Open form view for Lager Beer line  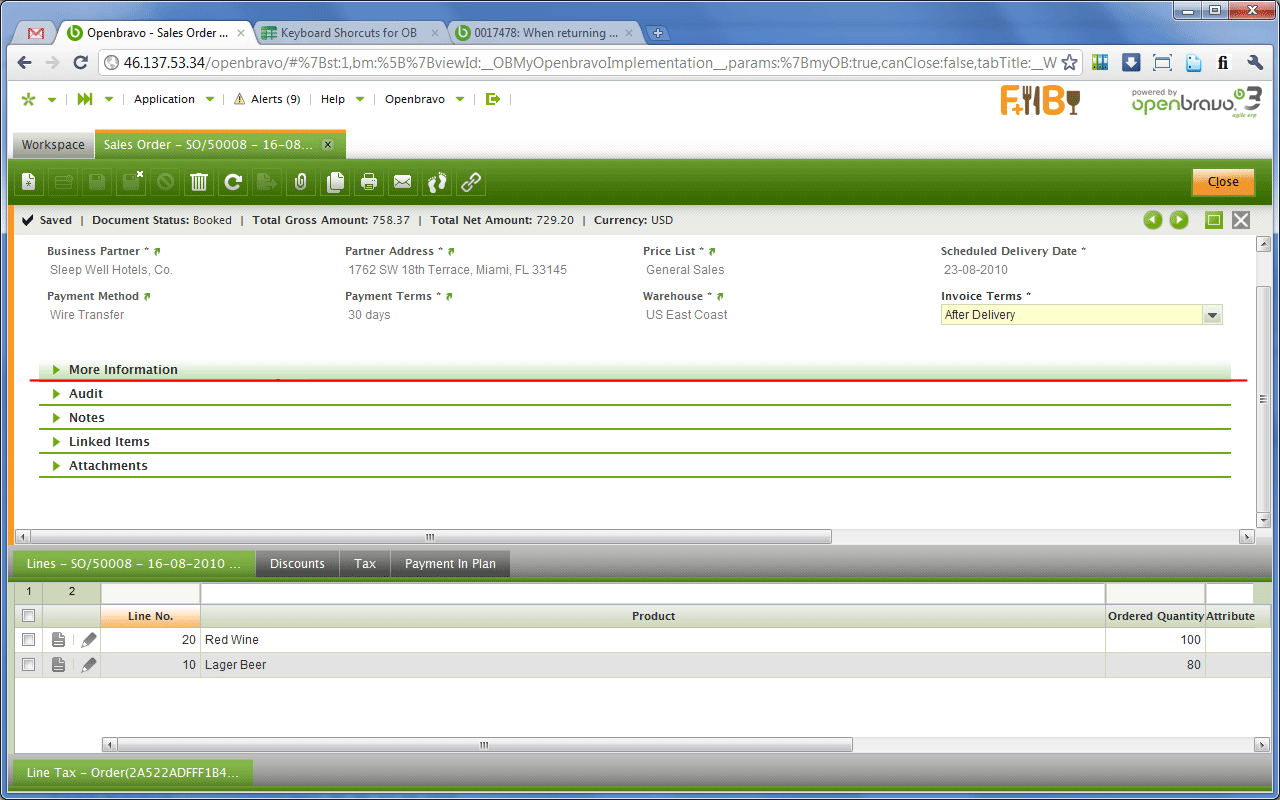[59, 665]
